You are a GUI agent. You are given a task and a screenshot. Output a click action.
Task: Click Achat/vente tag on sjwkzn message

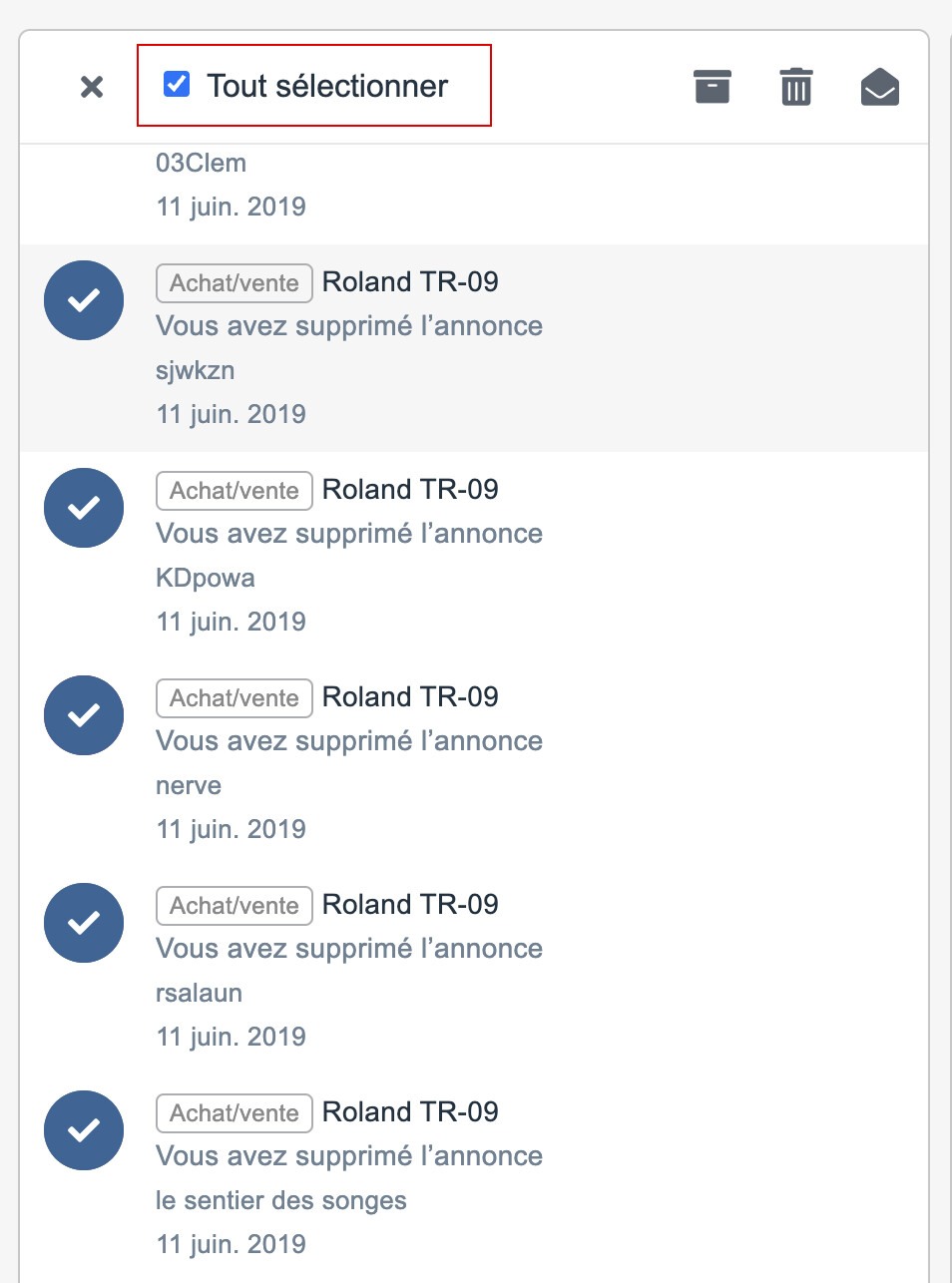click(x=235, y=283)
